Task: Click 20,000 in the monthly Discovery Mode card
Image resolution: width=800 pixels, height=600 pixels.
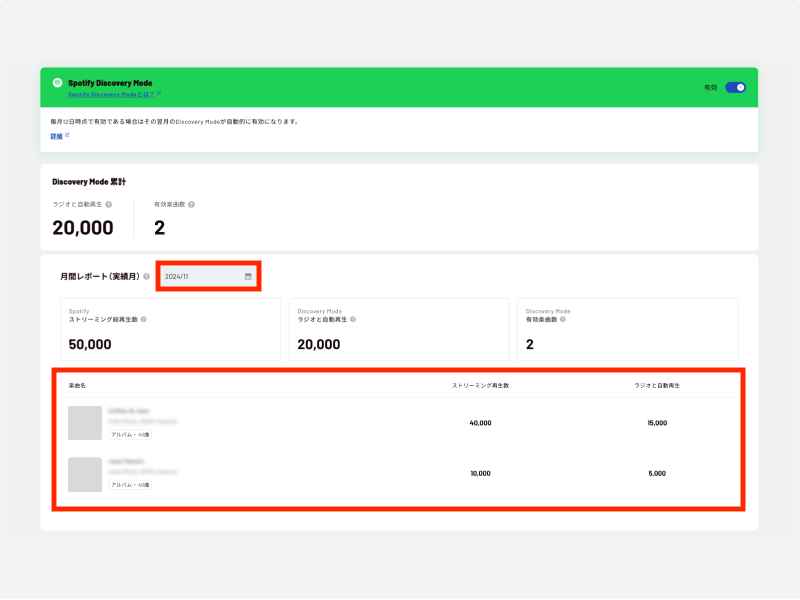Action: tap(319, 344)
